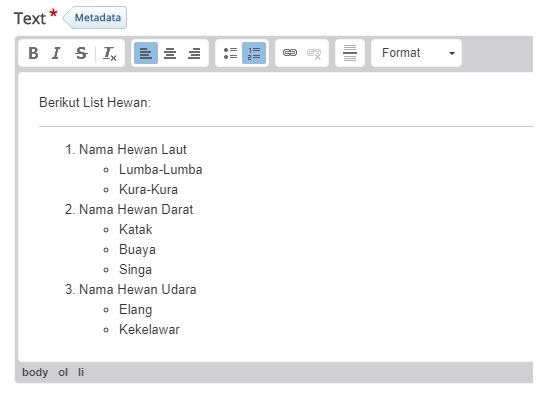Select the li element in path bar
Screen dimensions: 539x396
(x=81, y=372)
